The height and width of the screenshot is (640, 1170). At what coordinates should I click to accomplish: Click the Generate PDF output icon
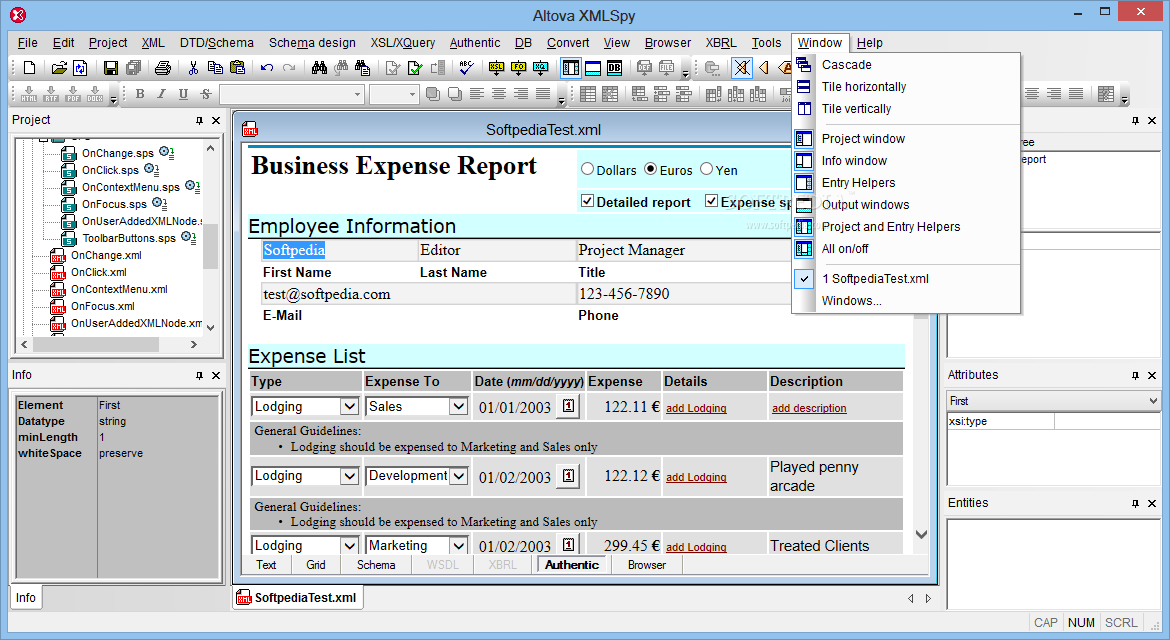click(72, 94)
